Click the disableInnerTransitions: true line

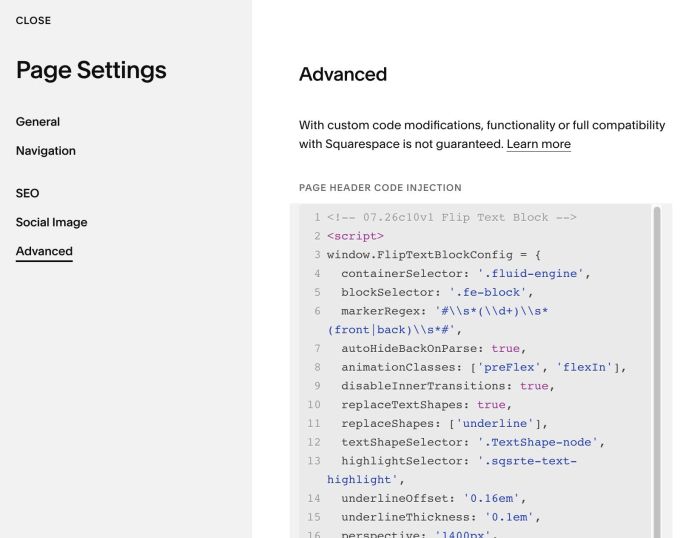click(x=448, y=386)
